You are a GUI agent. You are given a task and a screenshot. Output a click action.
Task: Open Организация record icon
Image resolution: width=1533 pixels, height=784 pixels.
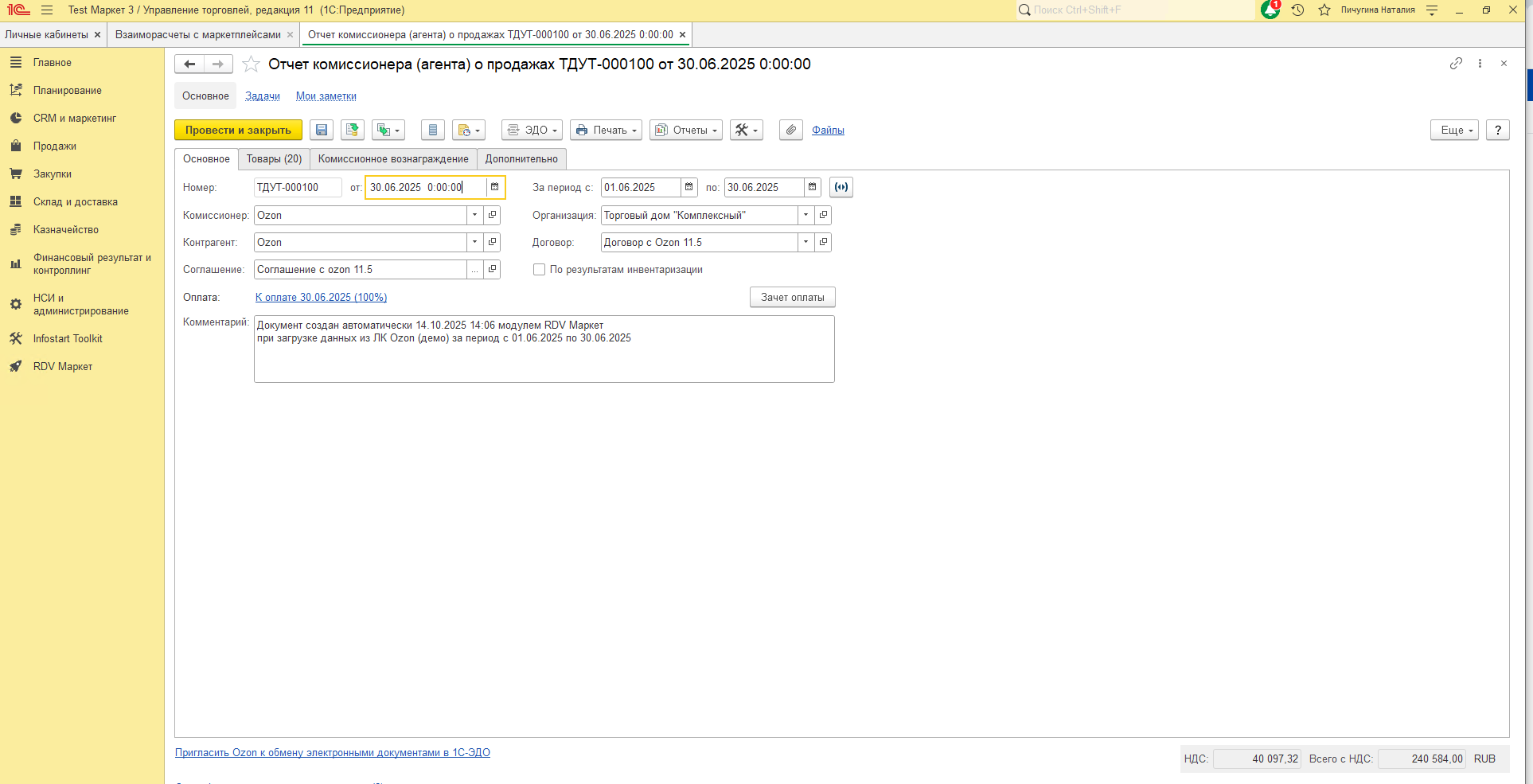tap(823, 215)
